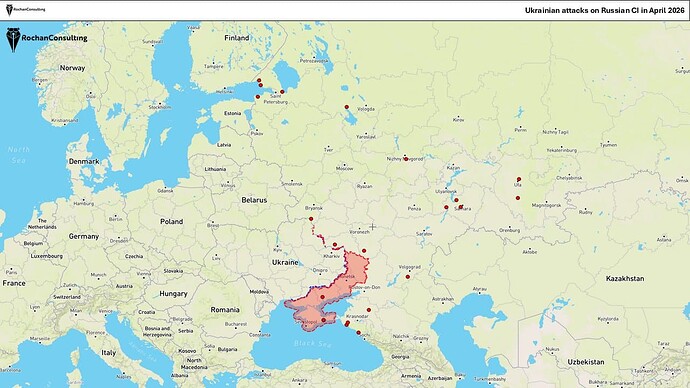Click the large RochanConsulting logo on the map
Image resolution: width=690 pixels, height=388 pixels.
pos(46,39)
